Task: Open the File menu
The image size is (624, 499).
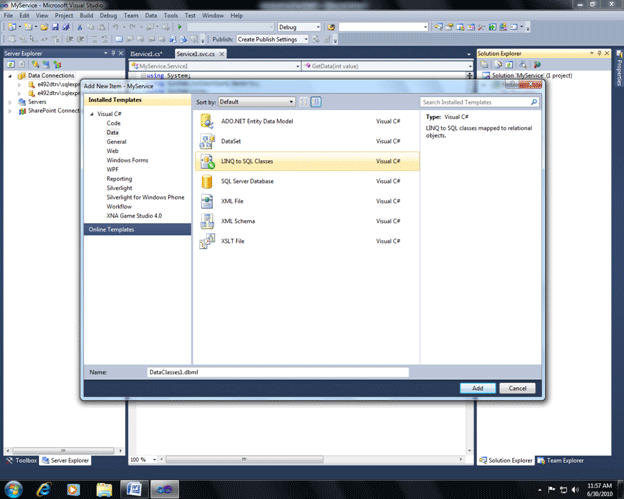Action: pyautogui.click(x=8, y=16)
